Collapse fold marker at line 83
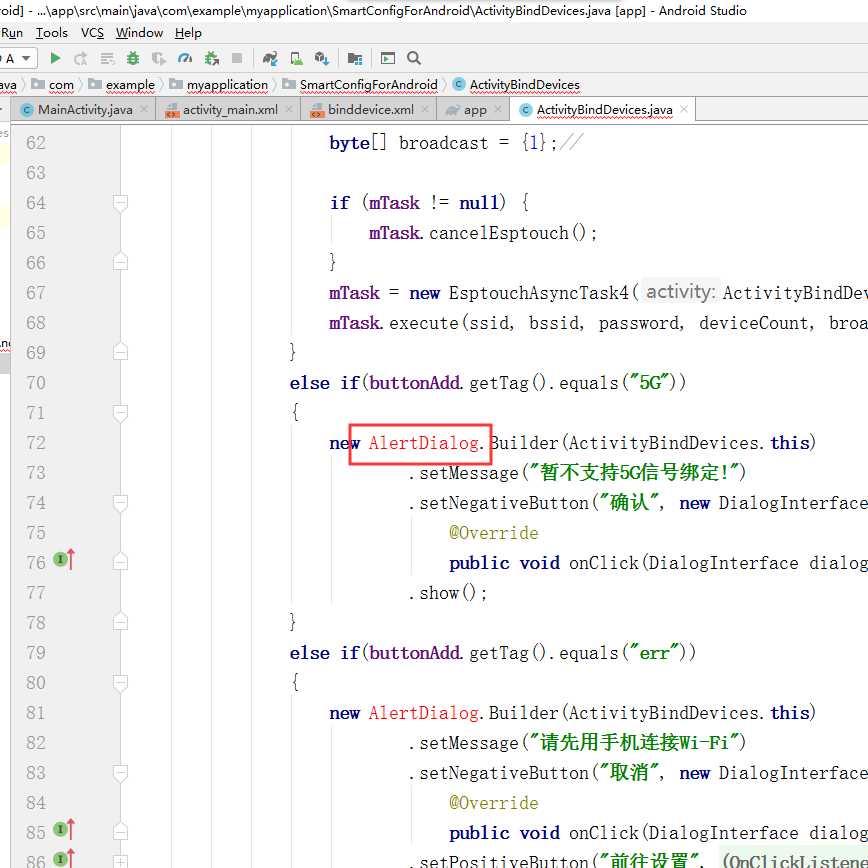The image size is (868, 868). click(120, 772)
